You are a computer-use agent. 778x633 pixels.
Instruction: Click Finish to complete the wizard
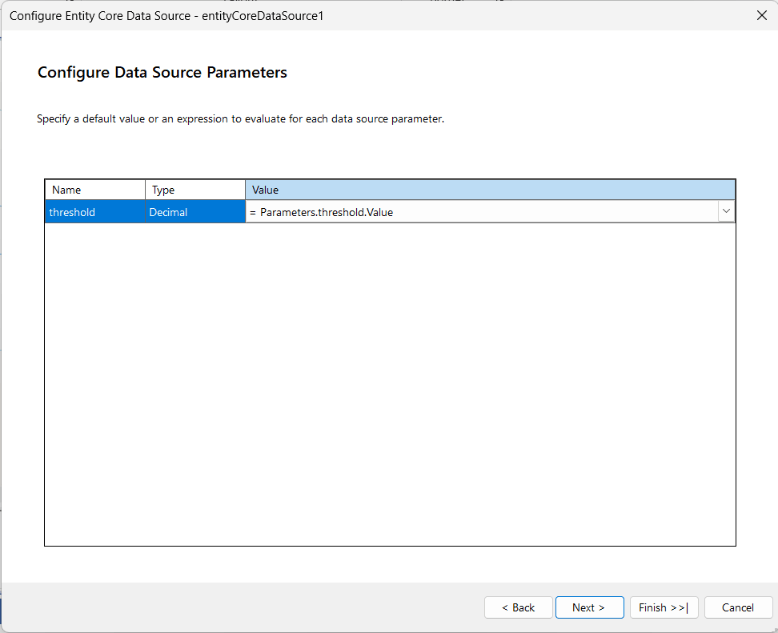pyautogui.click(x=664, y=607)
